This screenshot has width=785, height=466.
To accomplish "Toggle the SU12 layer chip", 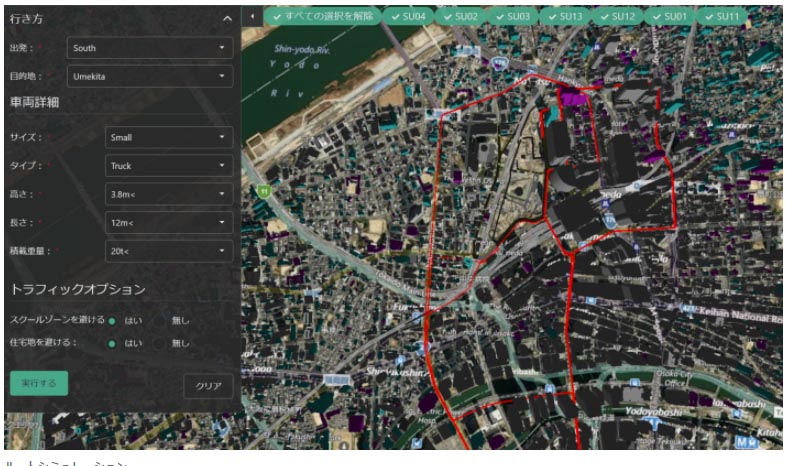I will pos(618,17).
